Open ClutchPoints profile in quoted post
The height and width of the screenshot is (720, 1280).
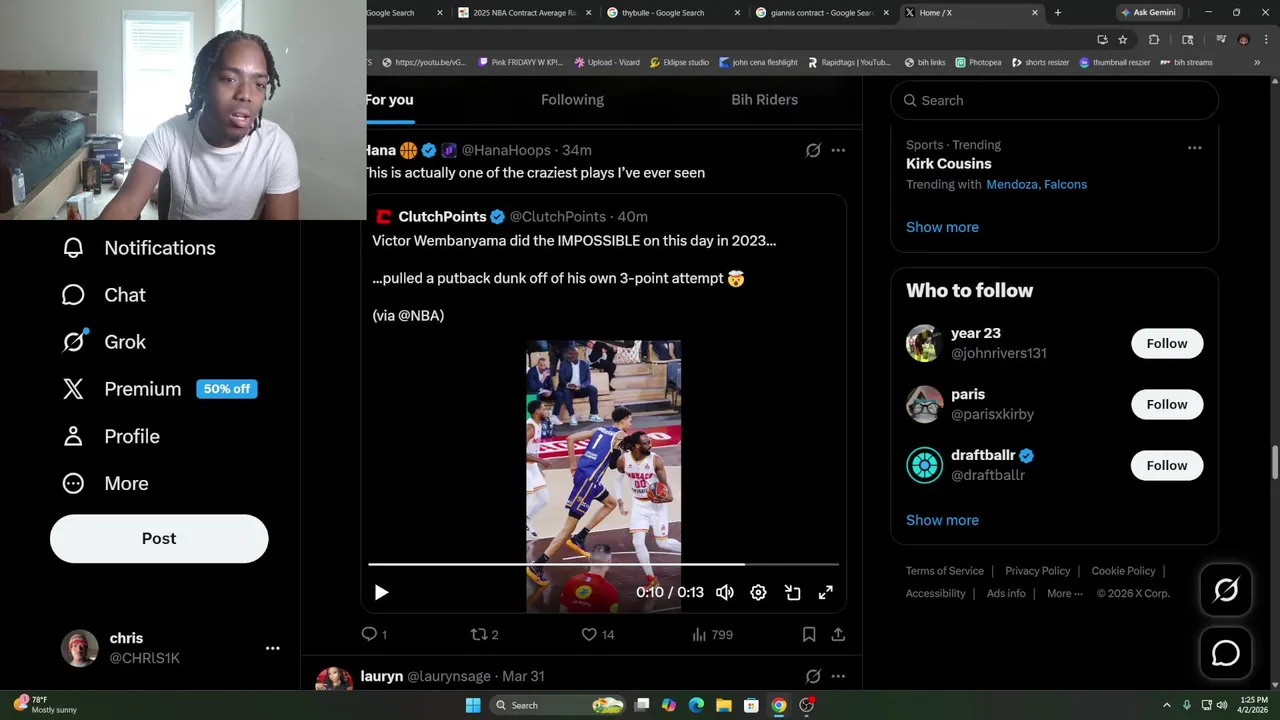(442, 217)
